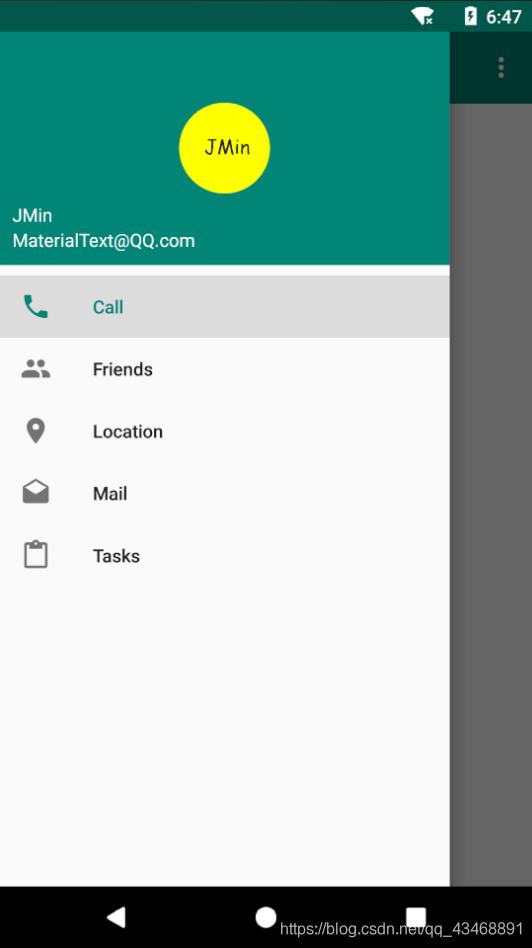Open the three-dot overflow menu
The image size is (532, 948).
click(x=501, y=67)
